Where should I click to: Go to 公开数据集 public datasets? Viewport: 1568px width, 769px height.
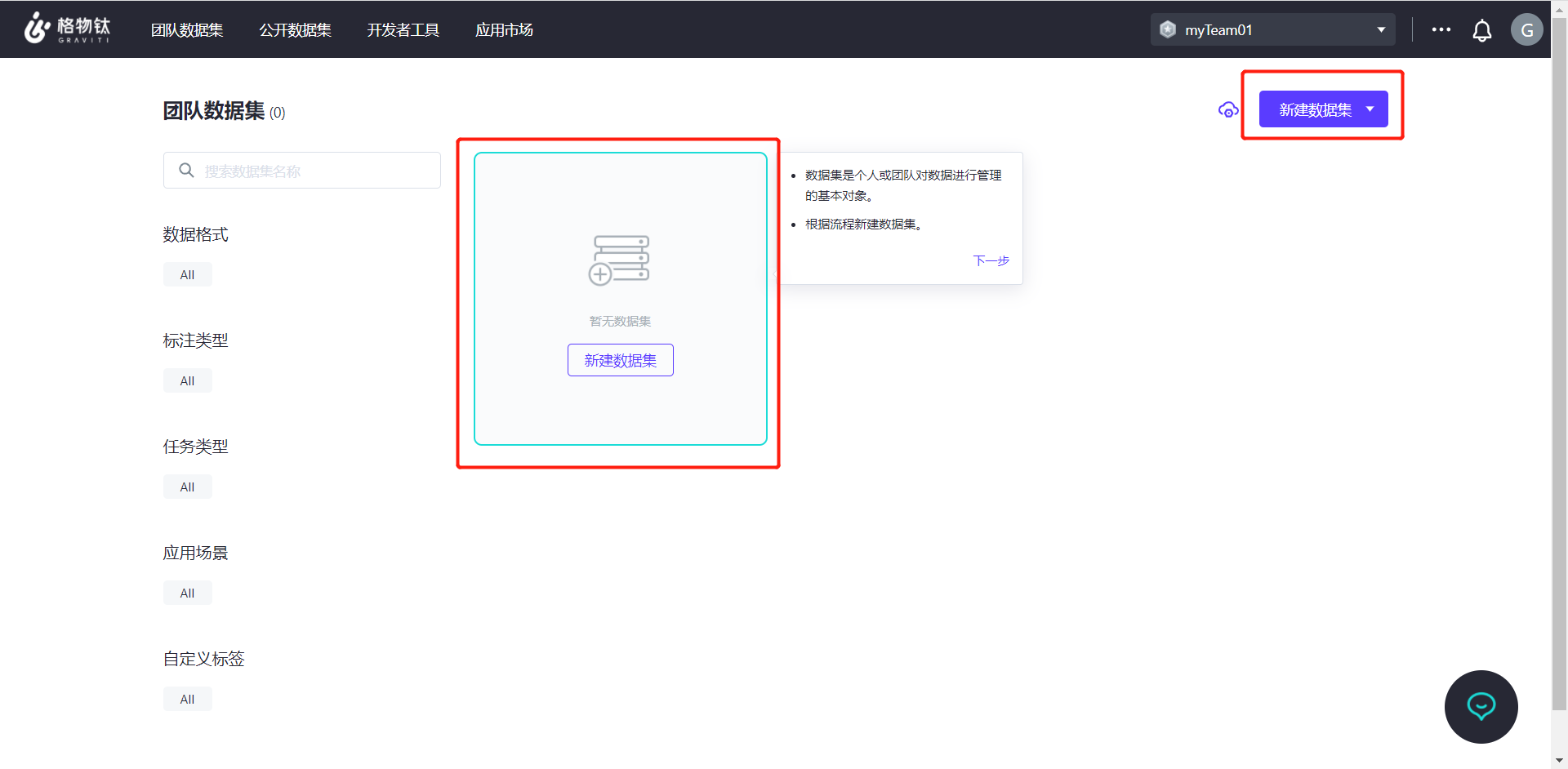click(x=295, y=30)
